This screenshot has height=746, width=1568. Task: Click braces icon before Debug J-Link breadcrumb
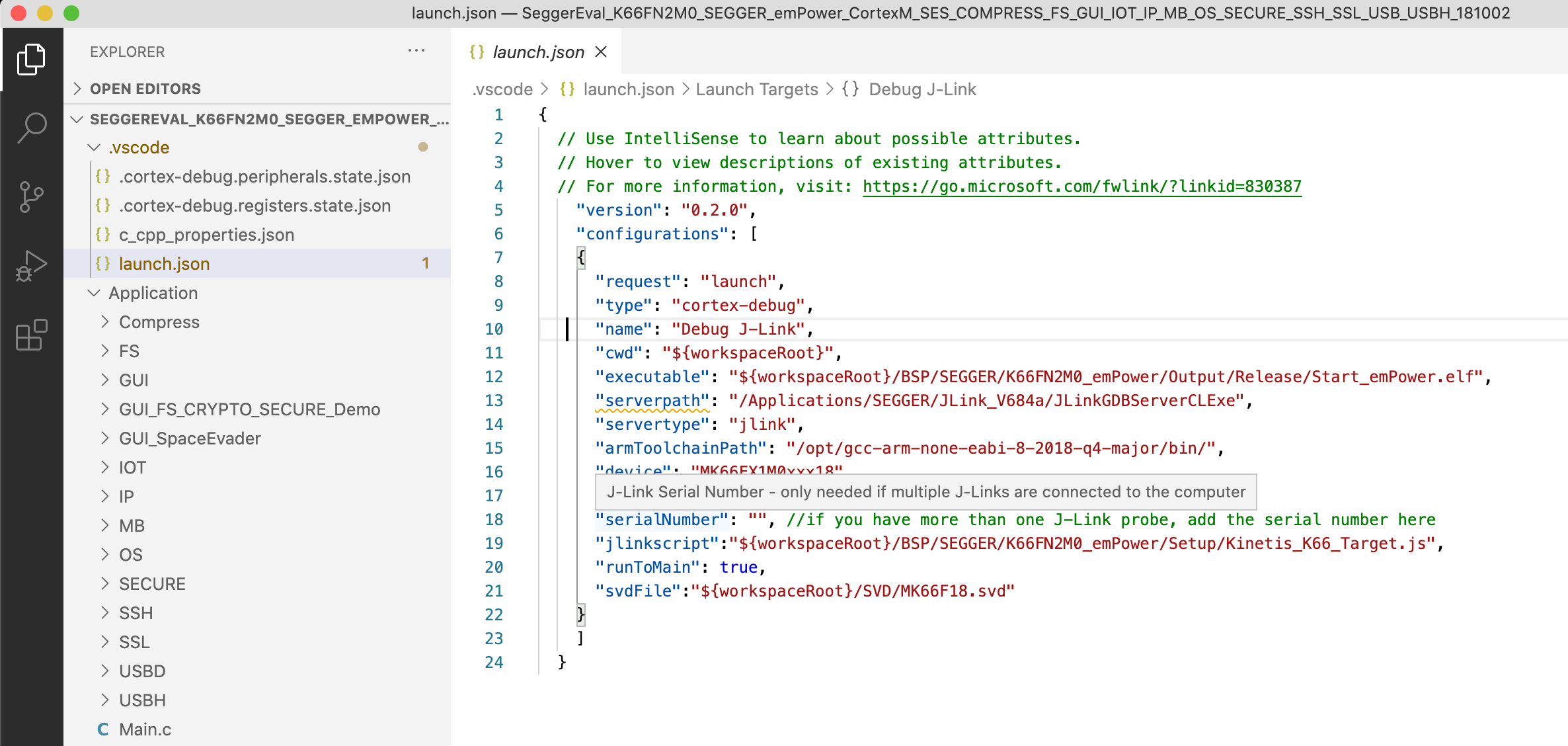[850, 89]
